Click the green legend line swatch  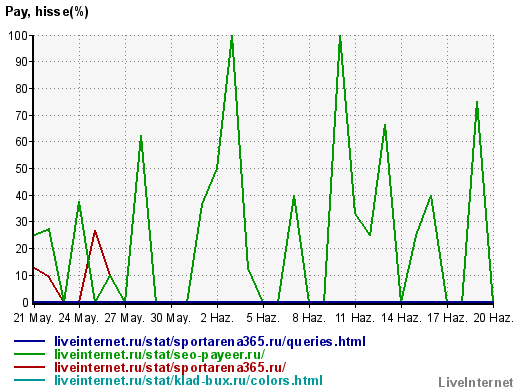pos(29,354)
